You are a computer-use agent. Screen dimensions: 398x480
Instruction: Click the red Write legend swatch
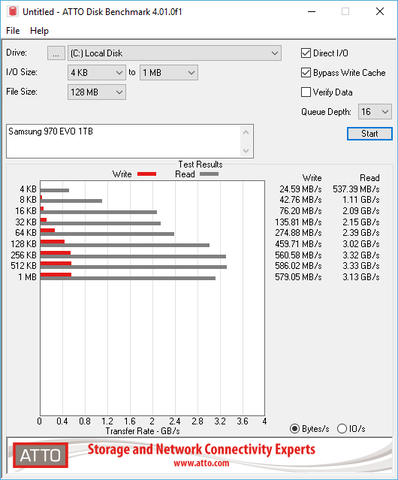pyautogui.click(x=147, y=174)
